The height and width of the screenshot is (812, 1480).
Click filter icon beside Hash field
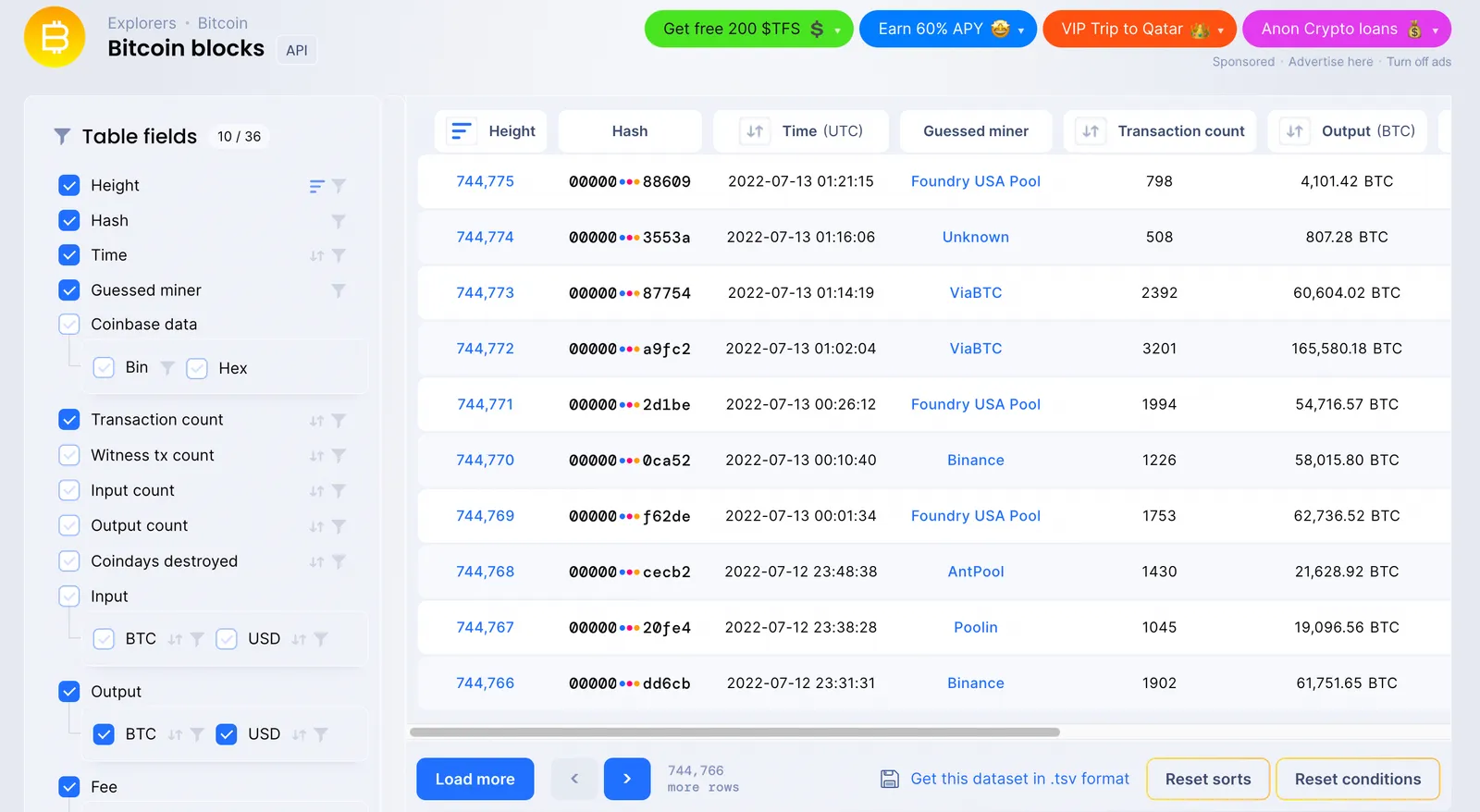(339, 221)
